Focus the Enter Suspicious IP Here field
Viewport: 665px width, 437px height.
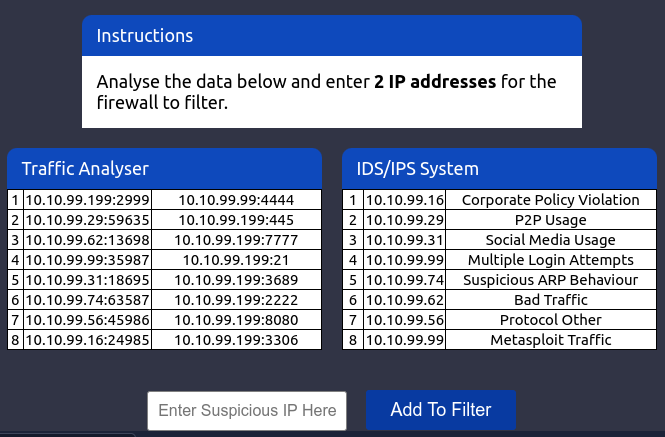[247, 411]
